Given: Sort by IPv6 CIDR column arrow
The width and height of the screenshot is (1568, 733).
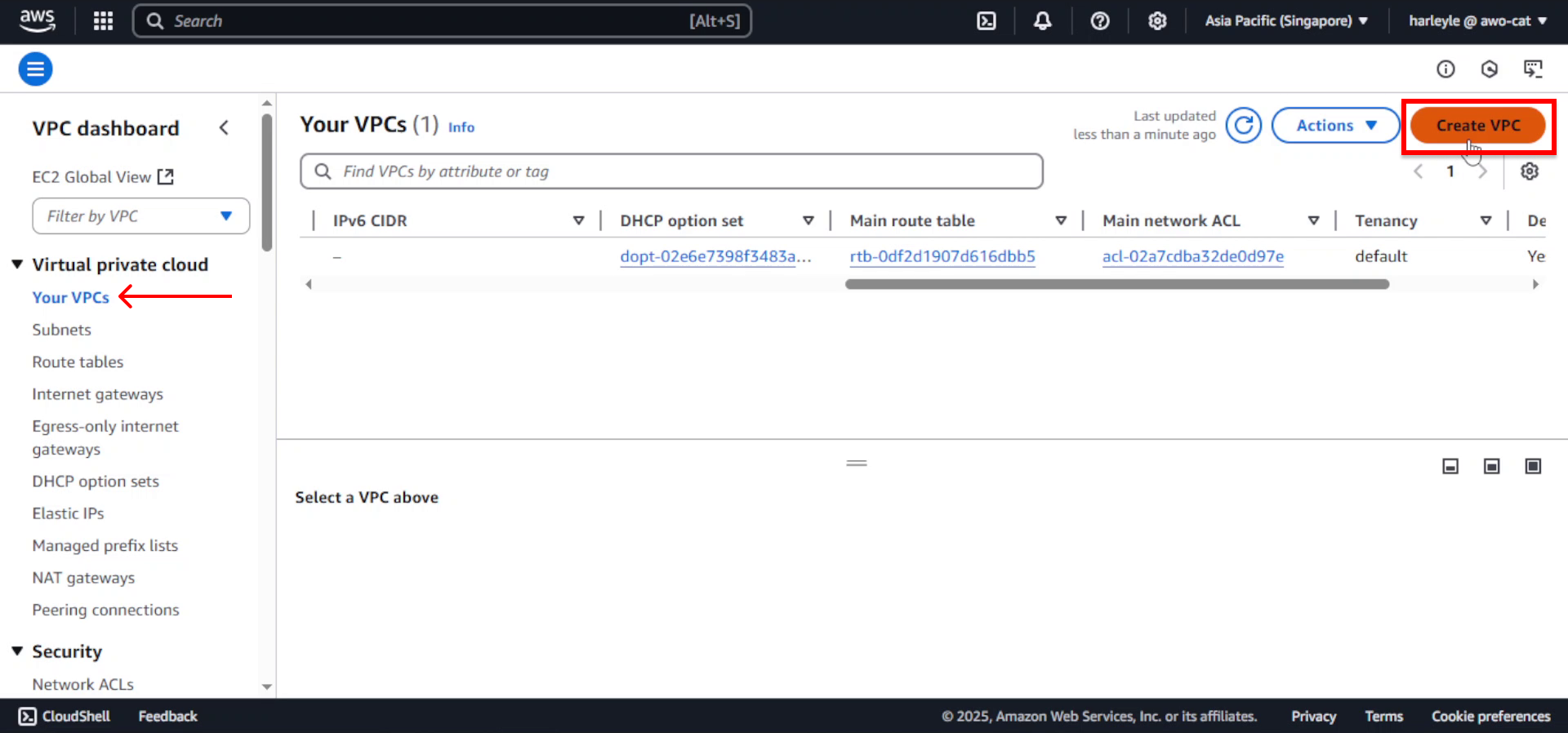Looking at the screenshot, I should pyautogui.click(x=579, y=220).
